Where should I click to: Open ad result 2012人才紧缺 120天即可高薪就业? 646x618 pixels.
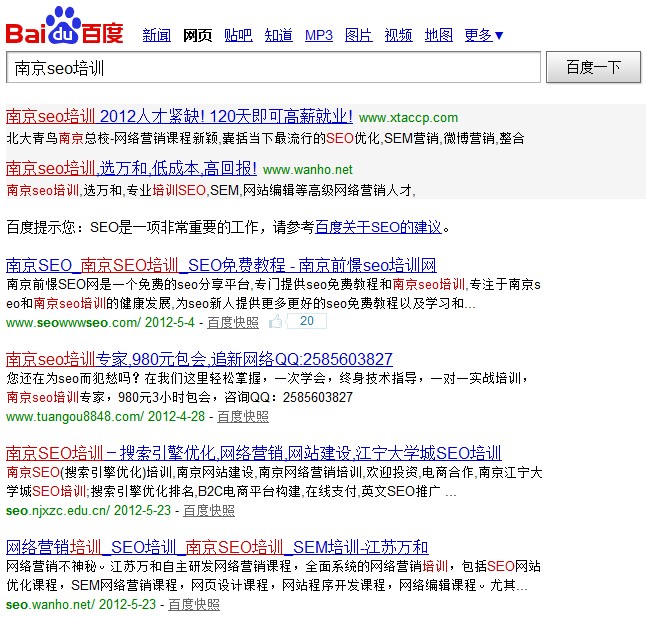[x=179, y=117]
